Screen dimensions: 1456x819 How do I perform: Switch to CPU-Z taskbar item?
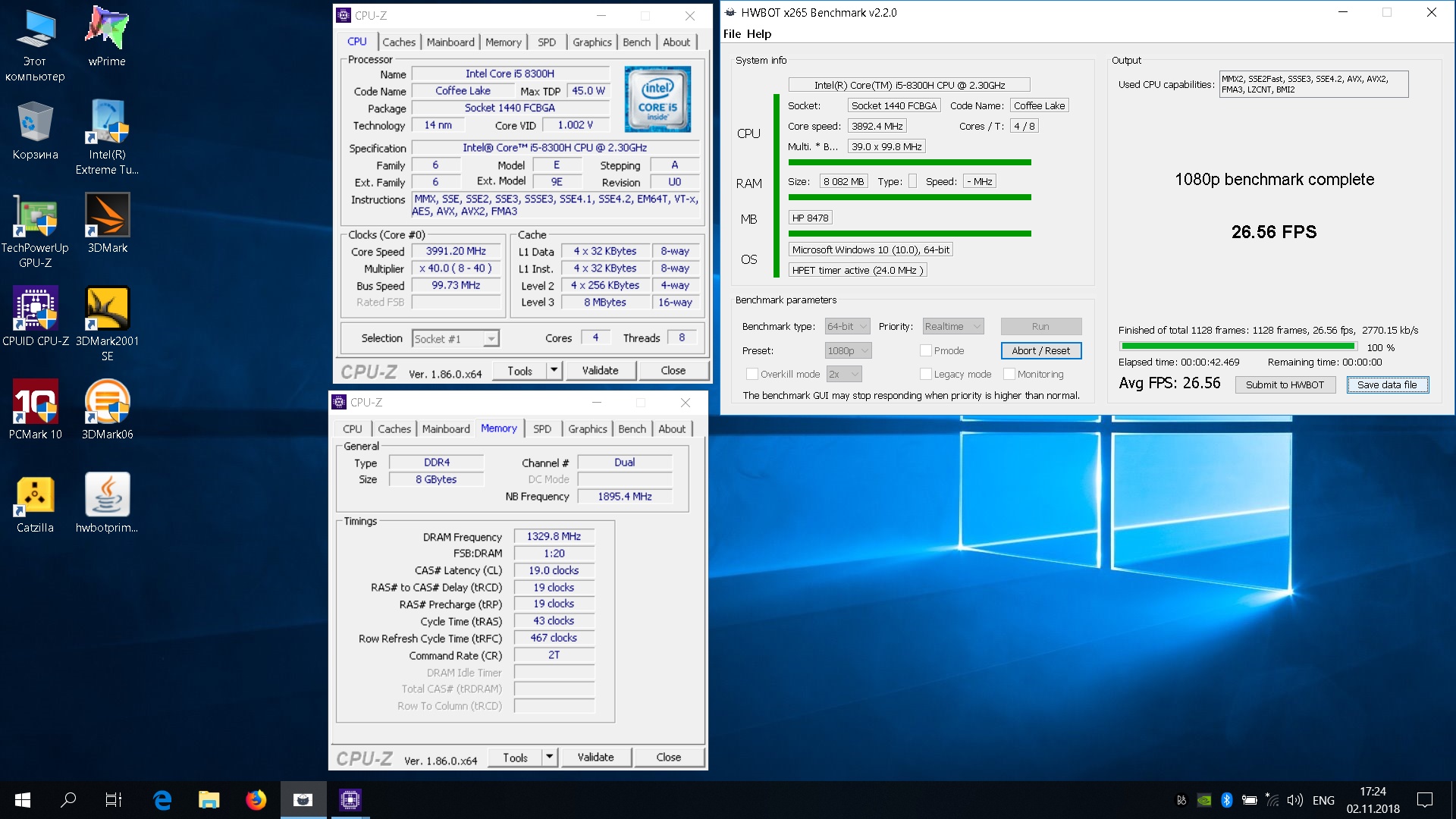pos(350,800)
